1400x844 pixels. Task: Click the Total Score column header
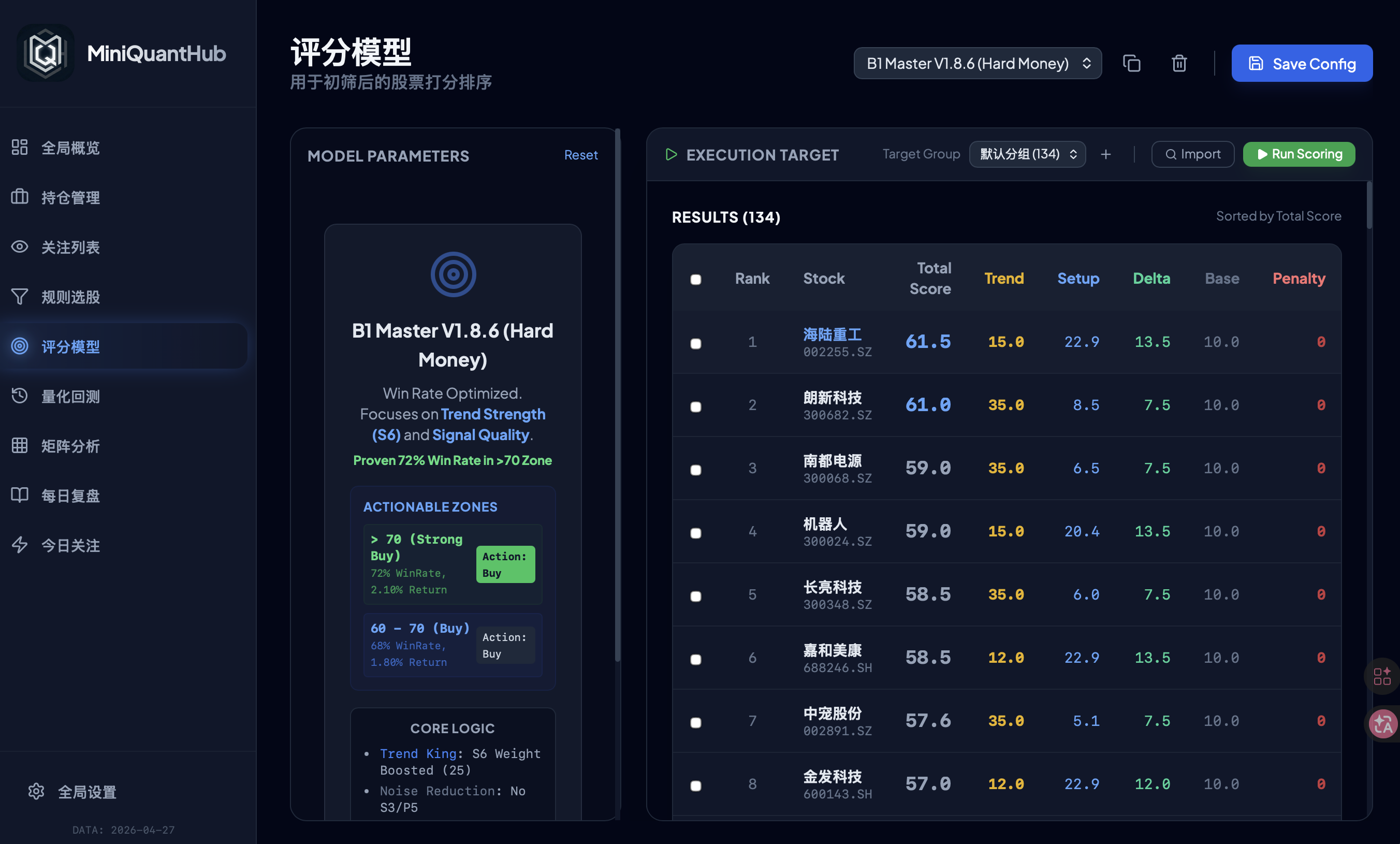(930, 279)
